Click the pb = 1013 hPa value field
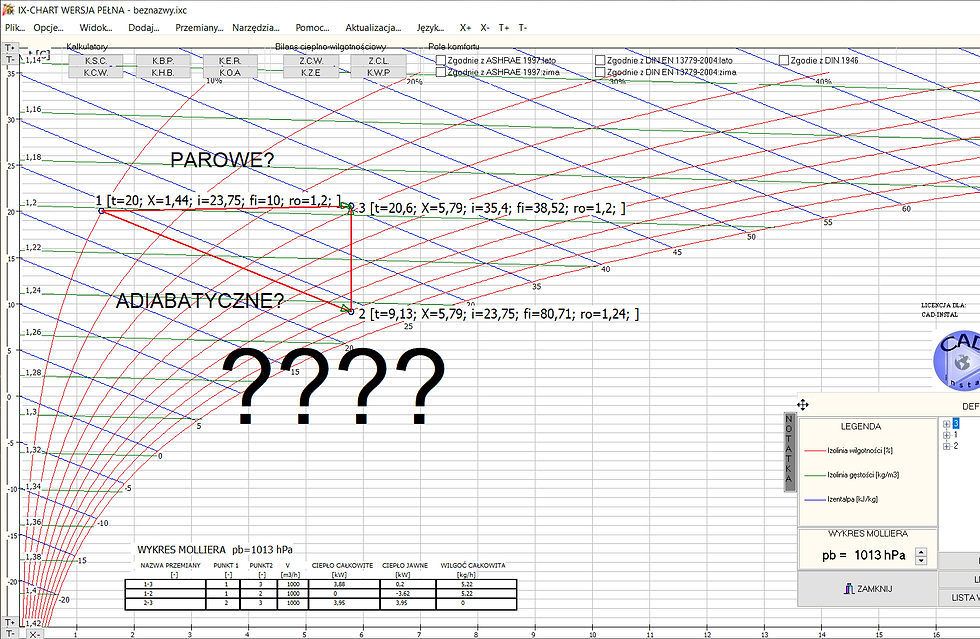This screenshot has width=980, height=639. click(x=864, y=555)
